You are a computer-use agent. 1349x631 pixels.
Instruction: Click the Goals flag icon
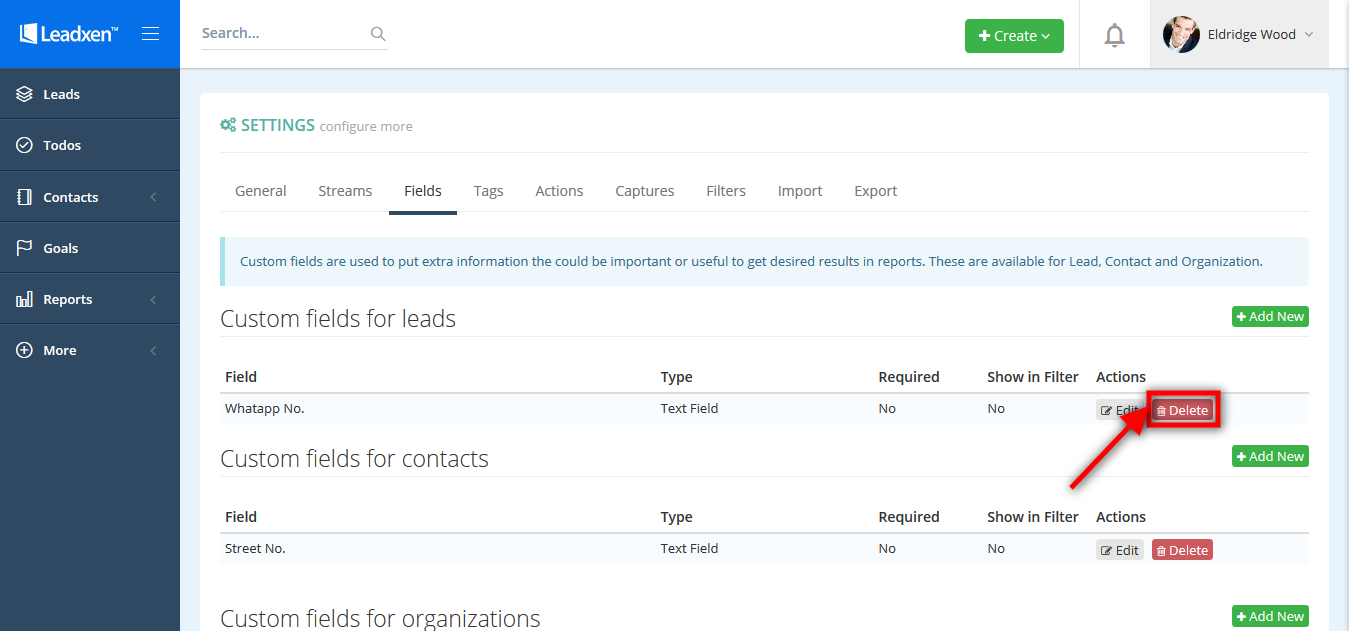(x=25, y=248)
